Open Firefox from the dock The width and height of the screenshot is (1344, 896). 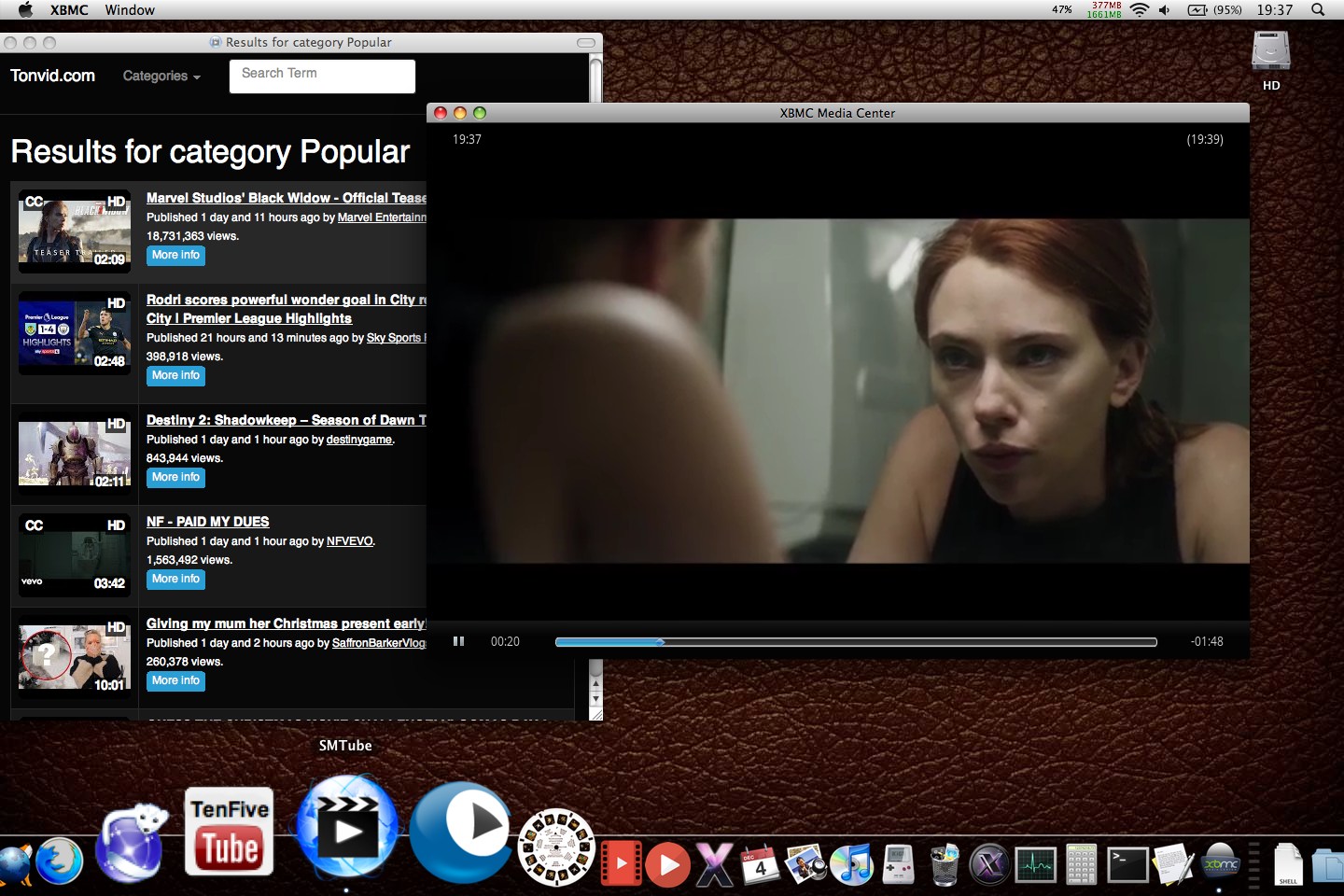click(60, 861)
